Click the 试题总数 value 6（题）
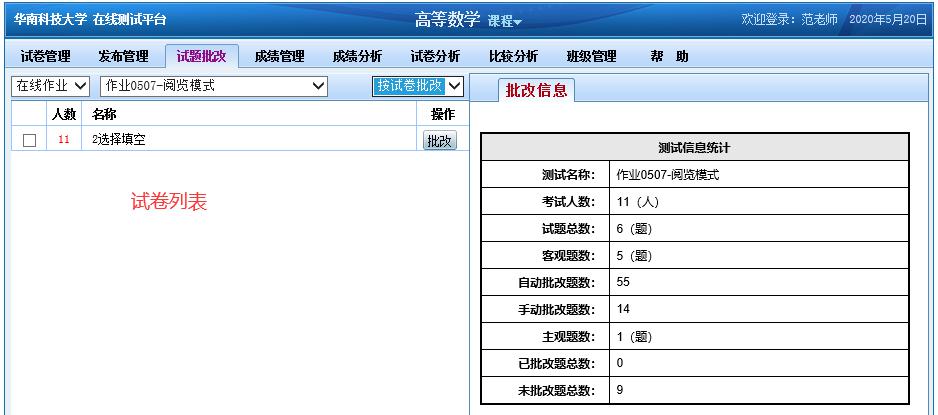 (x=634, y=229)
